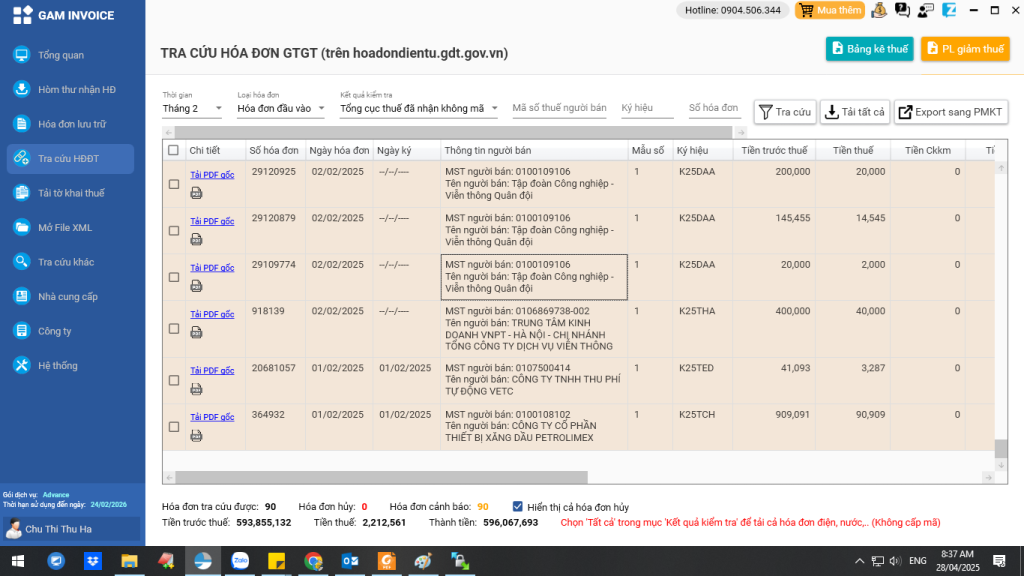
Task: Focus the Ký hiệu filter field
Action: pyautogui.click(x=647, y=108)
